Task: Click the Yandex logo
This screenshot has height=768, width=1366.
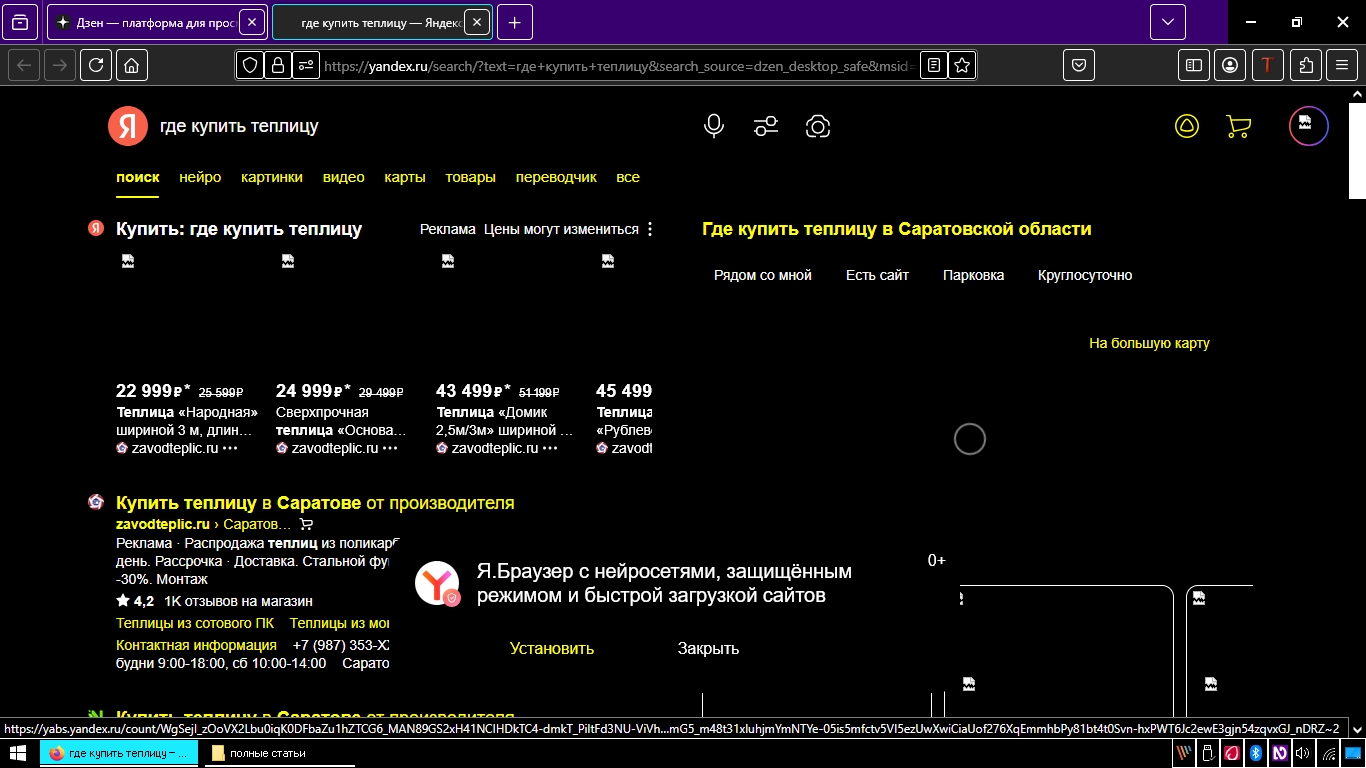Action: (x=128, y=126)
